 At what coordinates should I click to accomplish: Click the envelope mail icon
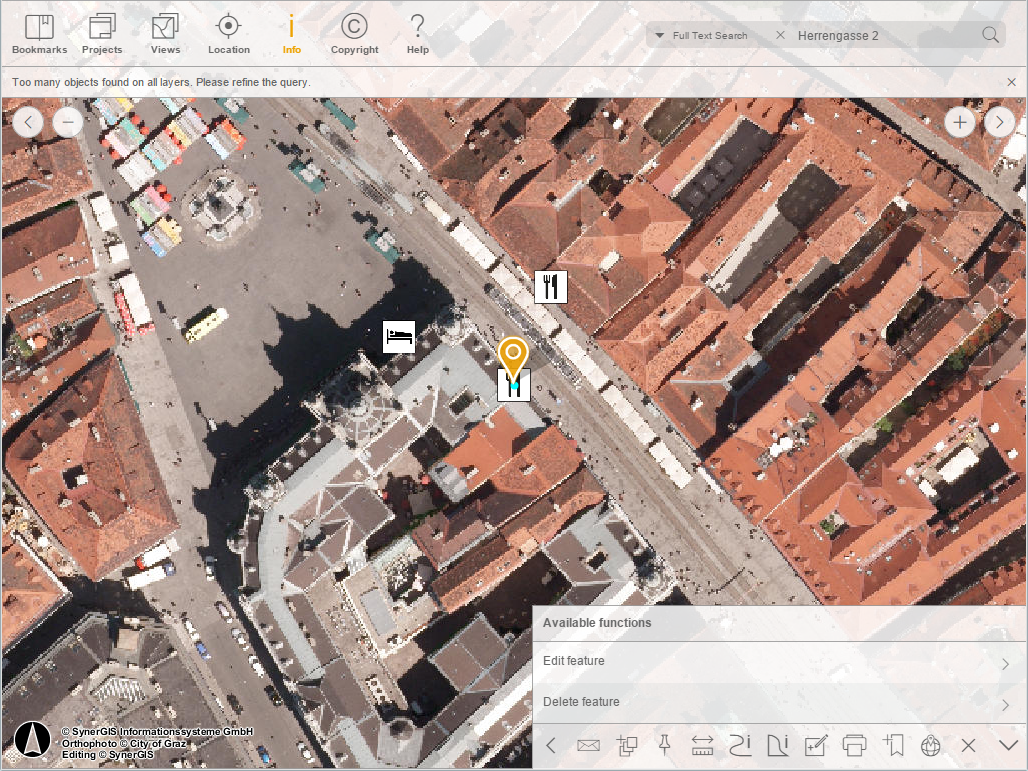[x=588, y=745]
